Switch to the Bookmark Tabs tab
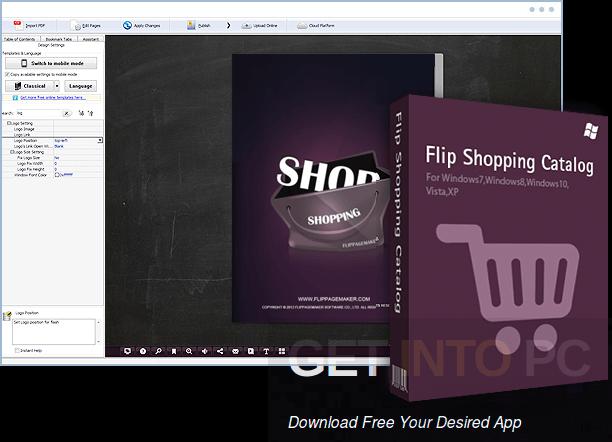This screenshot has height=442, width=612. 59,39
